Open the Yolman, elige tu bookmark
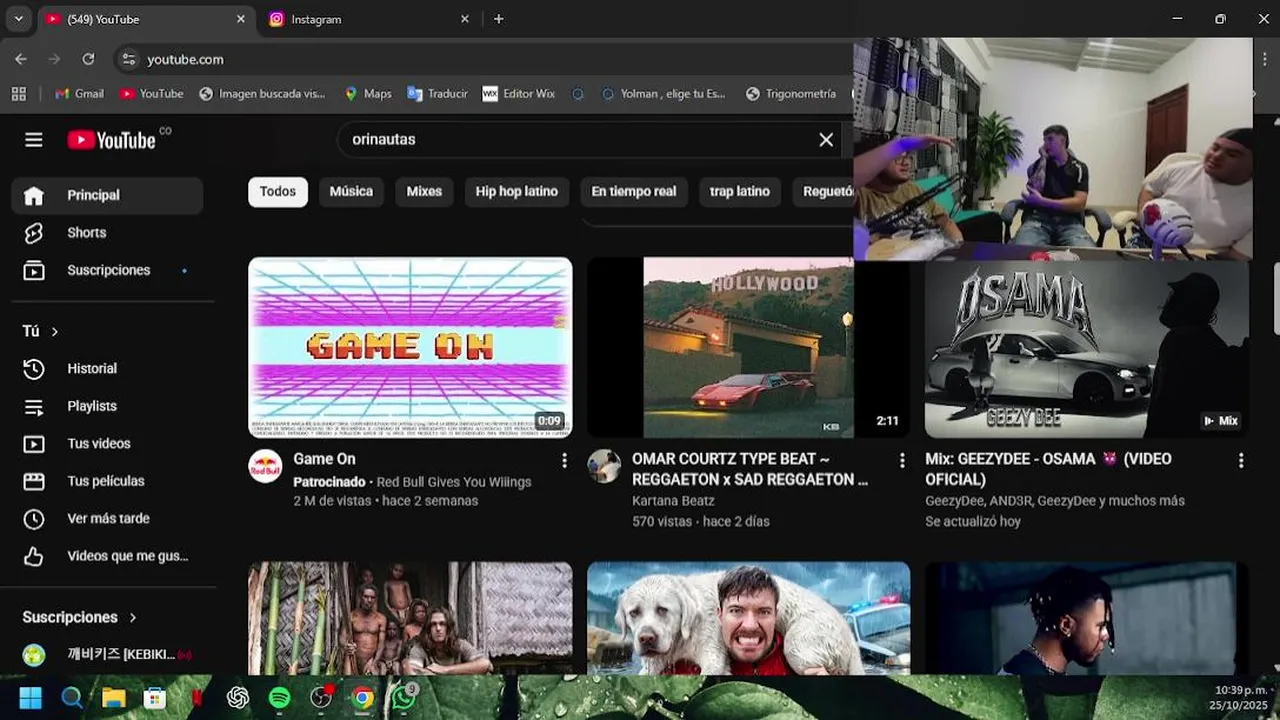 click(x=663, y=93)
